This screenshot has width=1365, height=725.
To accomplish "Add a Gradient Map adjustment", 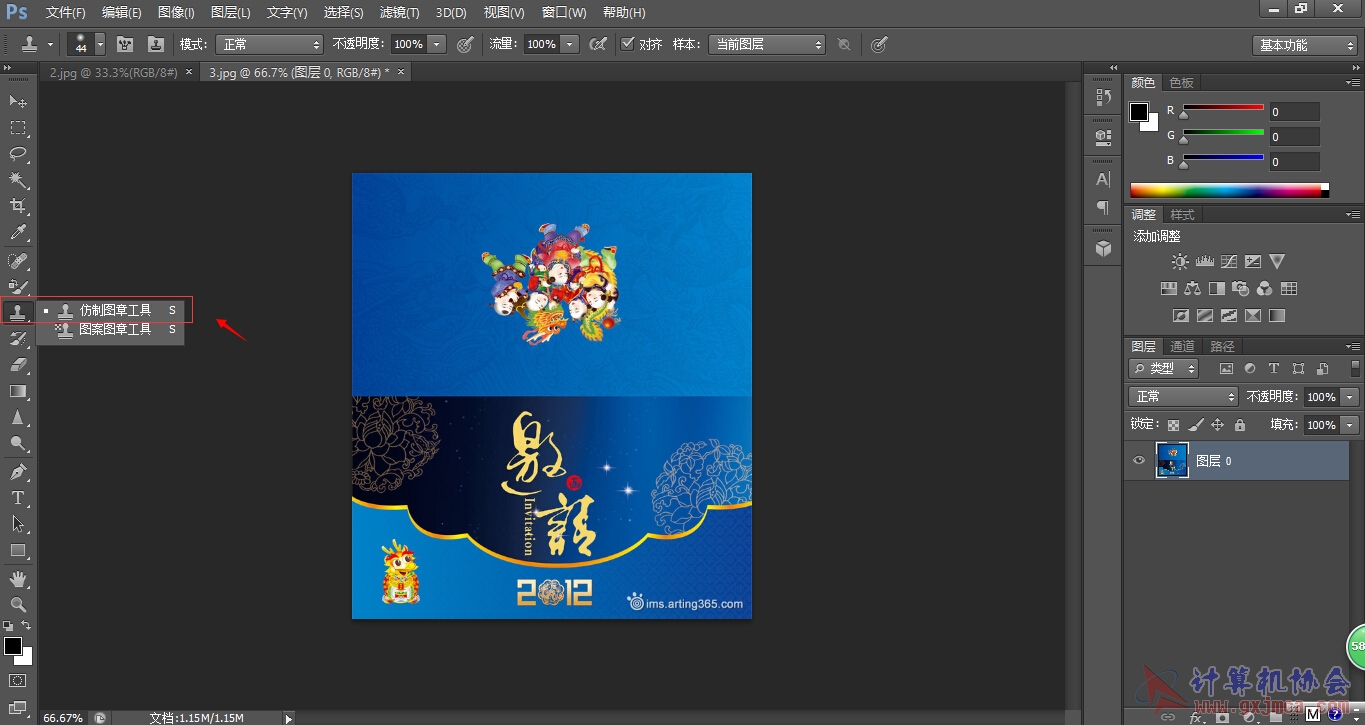I will pyautogui.click(x=1277, y=316).
